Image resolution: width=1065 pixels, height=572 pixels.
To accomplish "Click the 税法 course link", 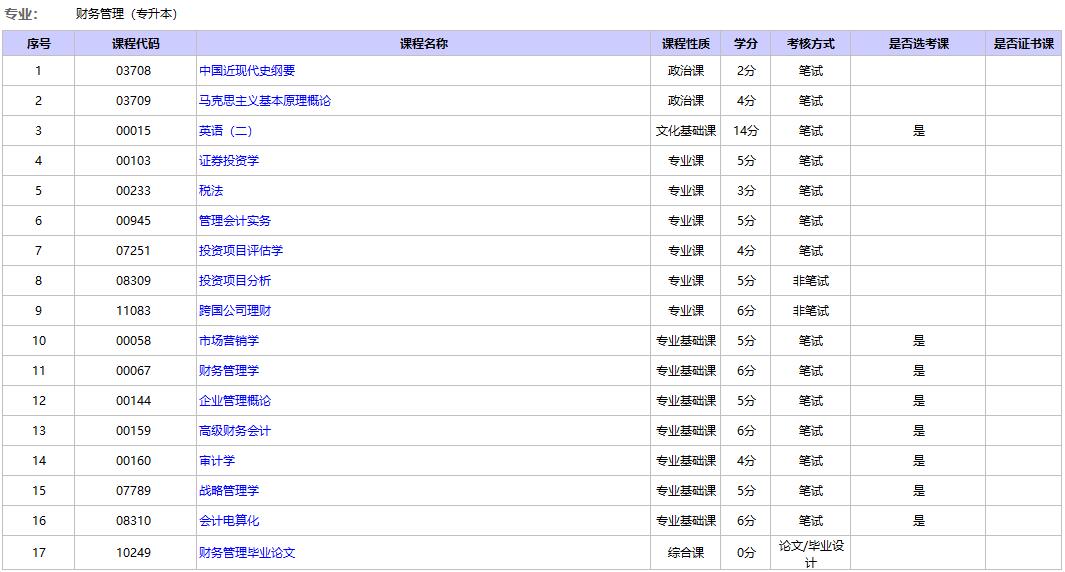I will [x=211, y=190].
